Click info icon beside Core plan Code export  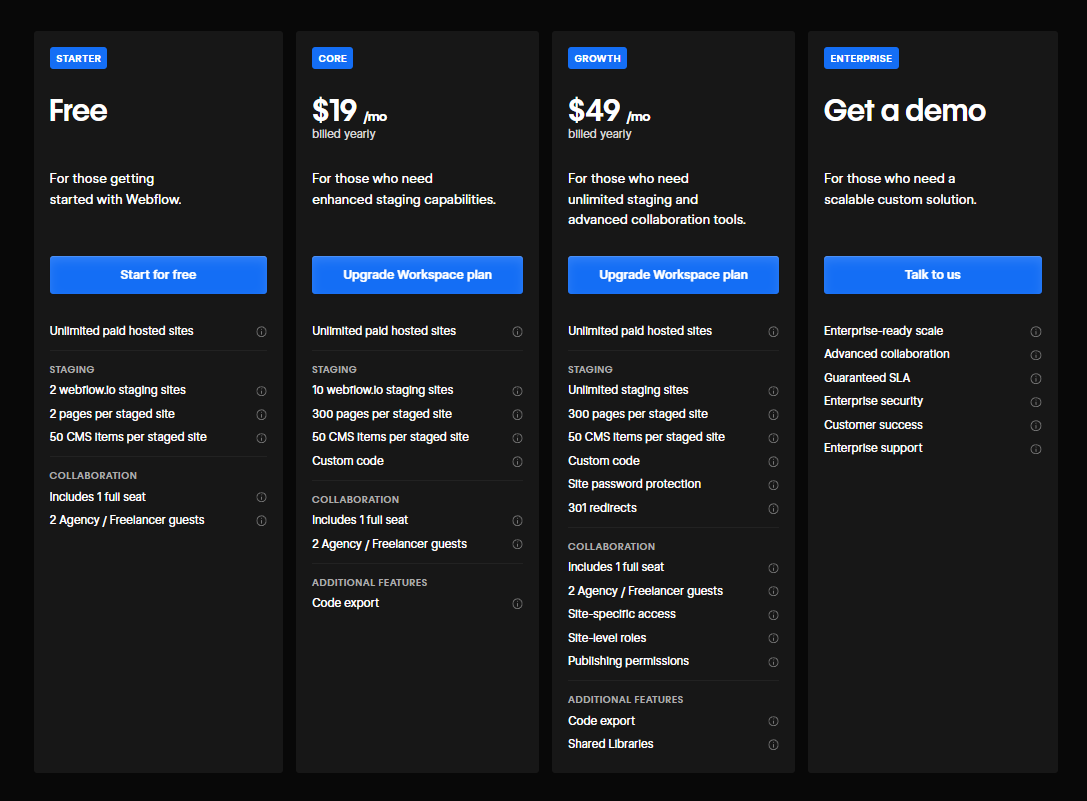coord(517,604)
